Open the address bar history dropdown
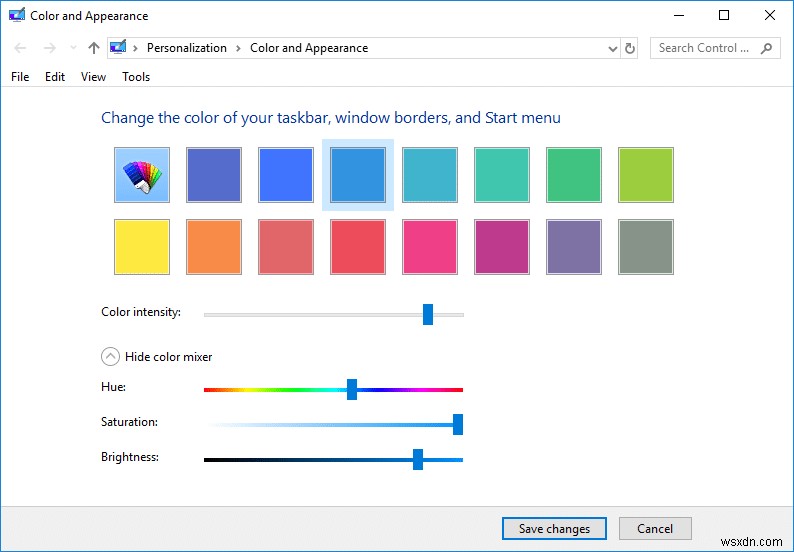This screenshot has width=794, height=552. (x=613, y=48)
